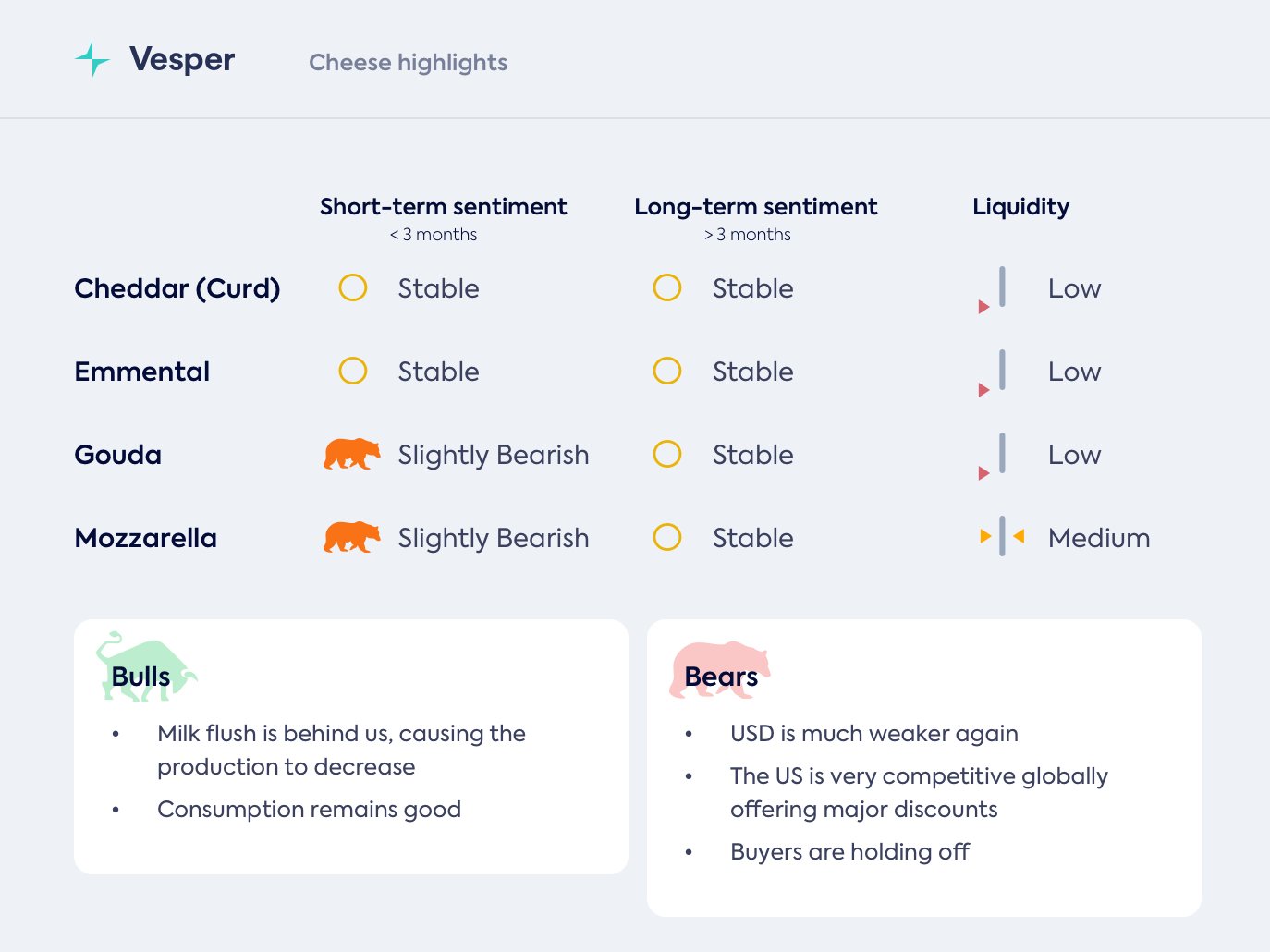This screenshot has width=1270, height=952.
Task: Click the orange bear icon beside Mozzarella
Action: point(351,537)
